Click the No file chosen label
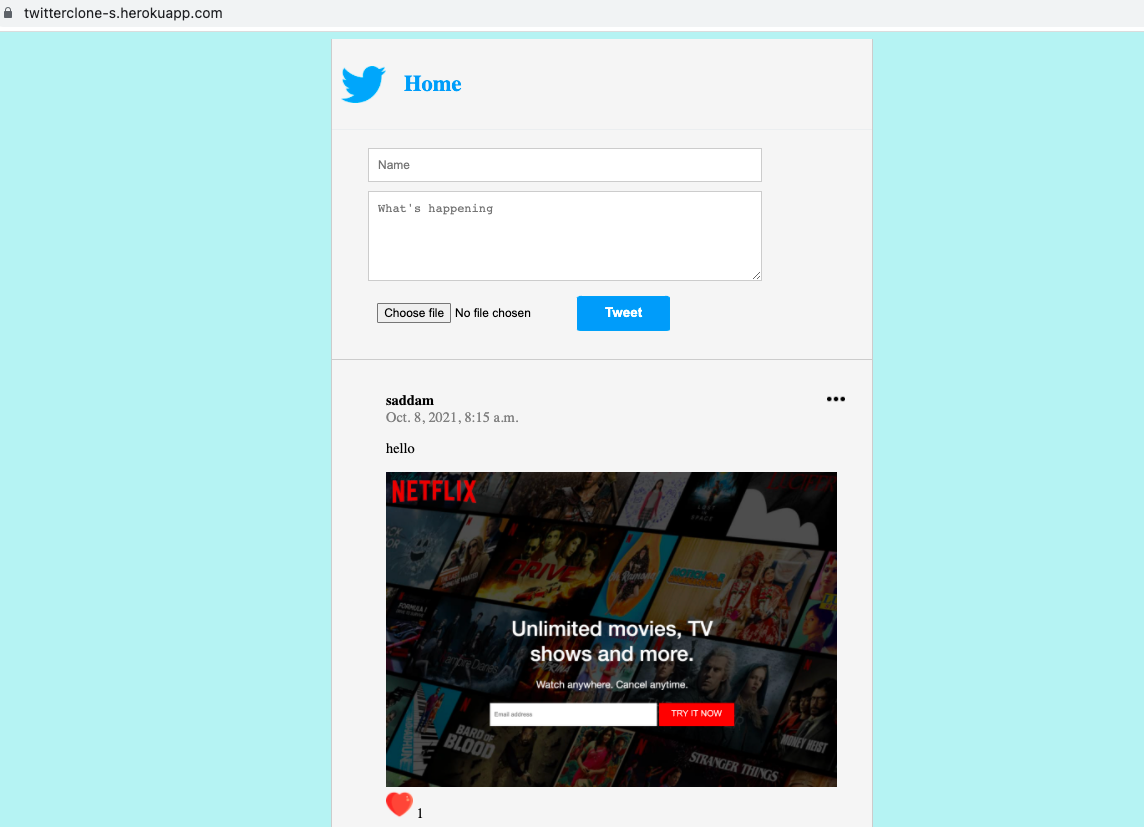 [492, 313]
